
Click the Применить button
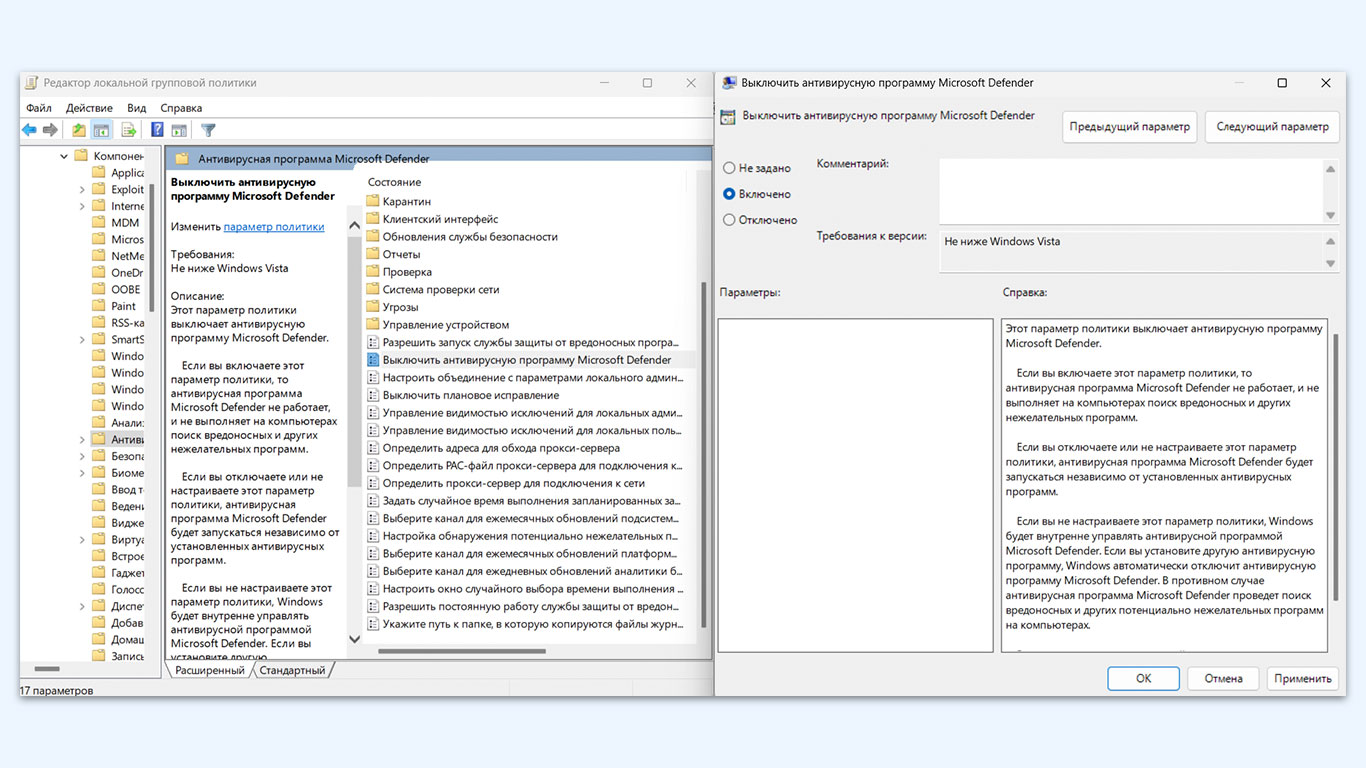tap(1303, 678)
